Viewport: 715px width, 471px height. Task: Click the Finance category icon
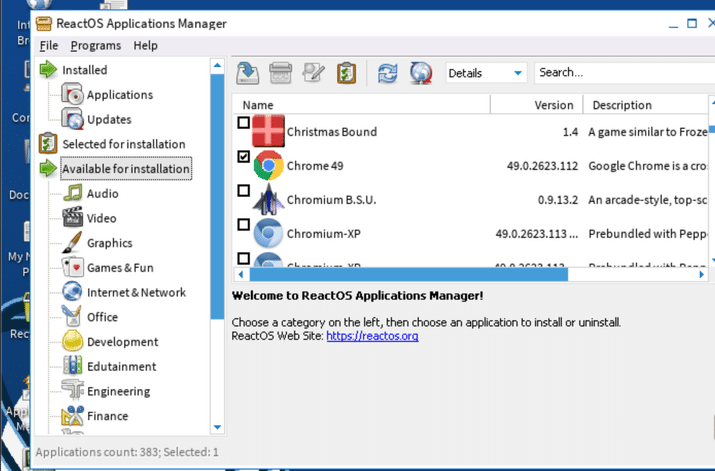click(73, 415)
